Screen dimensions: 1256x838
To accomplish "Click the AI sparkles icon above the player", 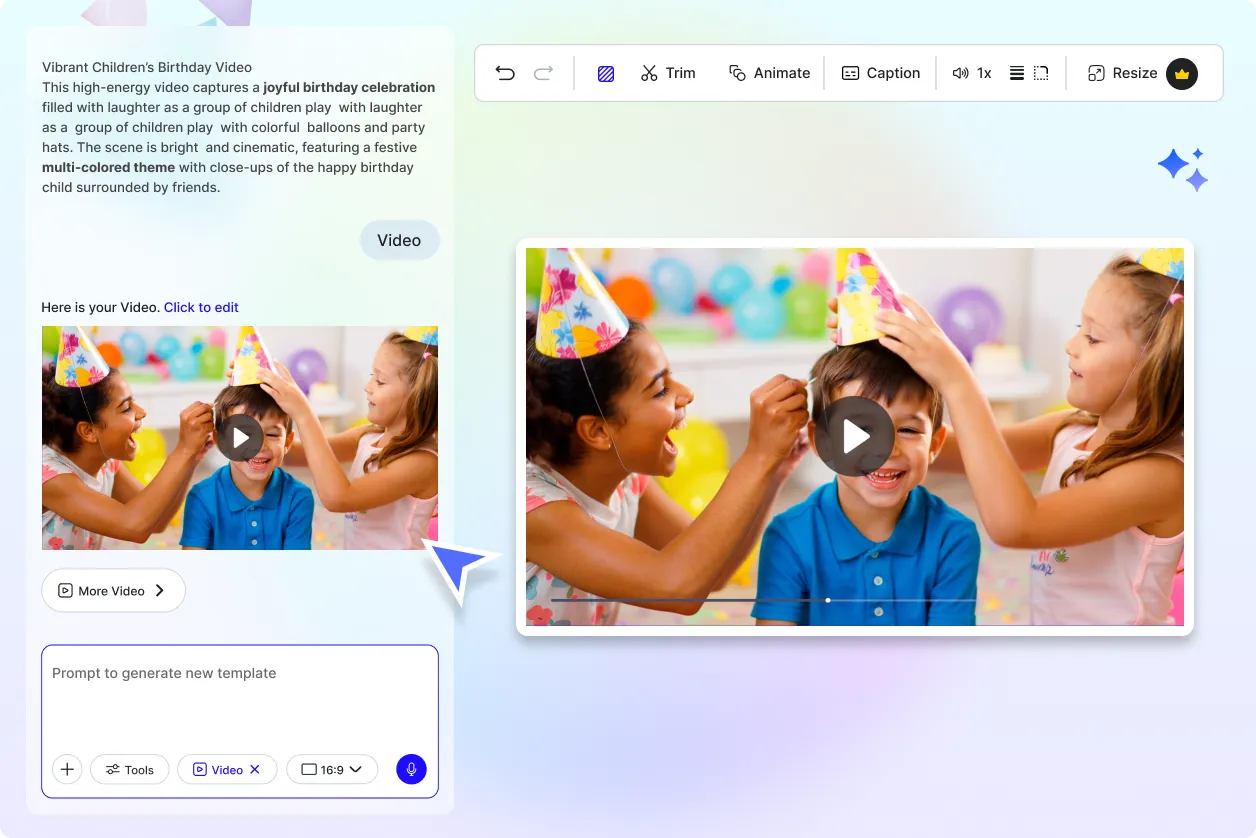I will [1183, 168].
